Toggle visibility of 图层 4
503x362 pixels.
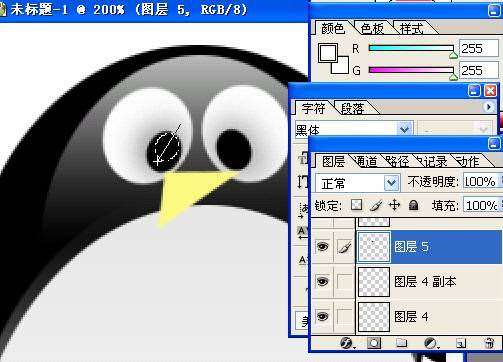pos(322,316)
